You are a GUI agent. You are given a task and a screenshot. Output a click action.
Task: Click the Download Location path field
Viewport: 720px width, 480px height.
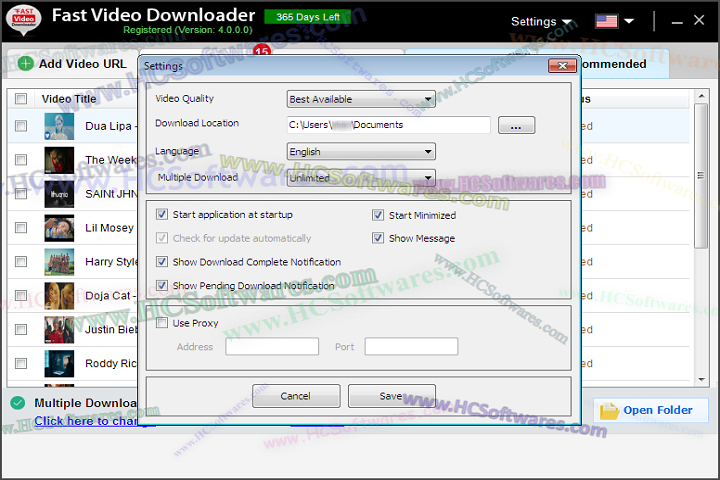pos(388,125)
